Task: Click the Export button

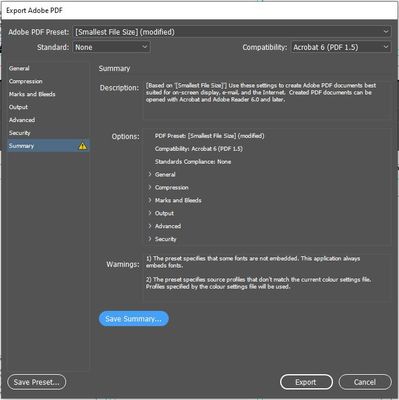Action: [x=306, y=382]
